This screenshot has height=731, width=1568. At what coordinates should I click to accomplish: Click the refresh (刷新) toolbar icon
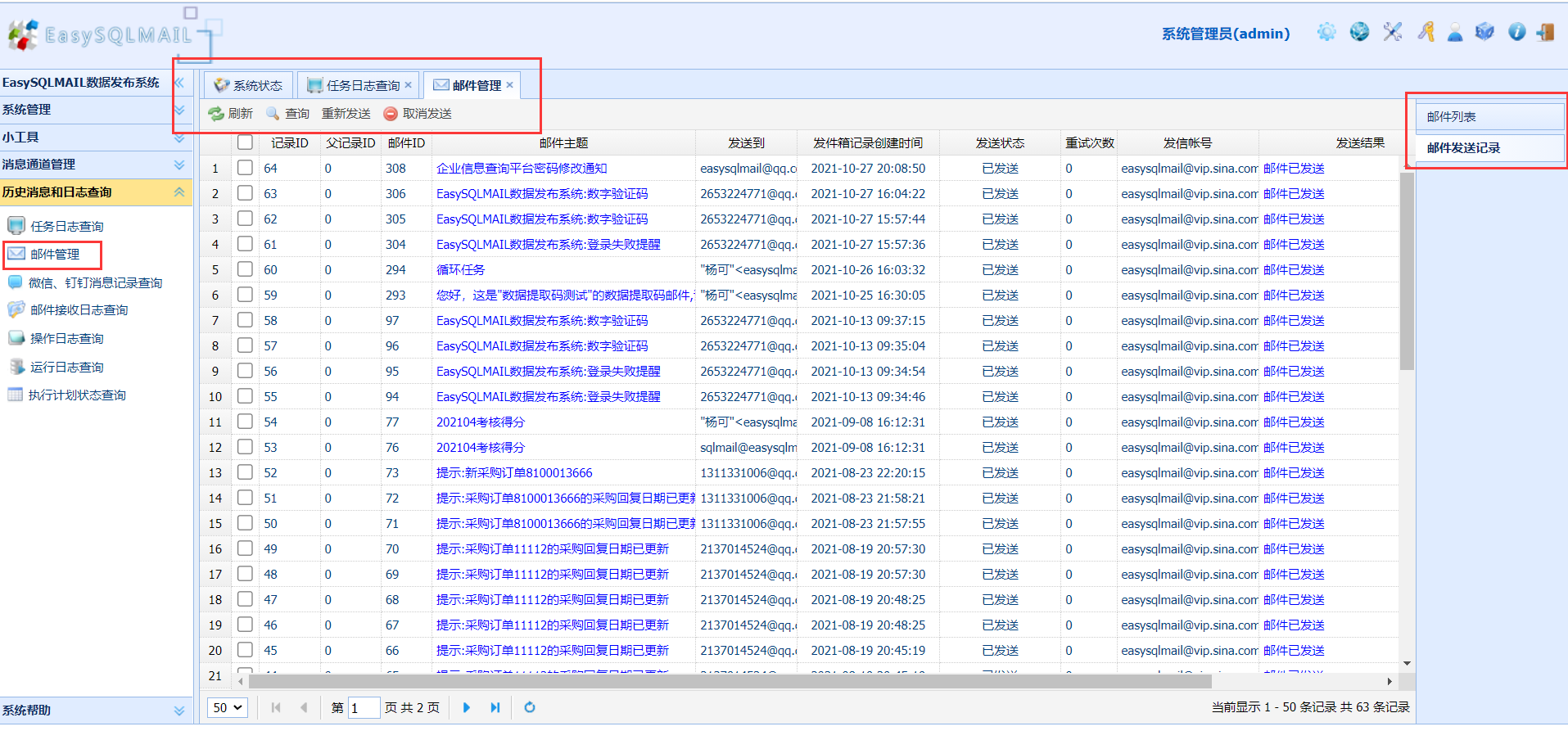[216, 114]
